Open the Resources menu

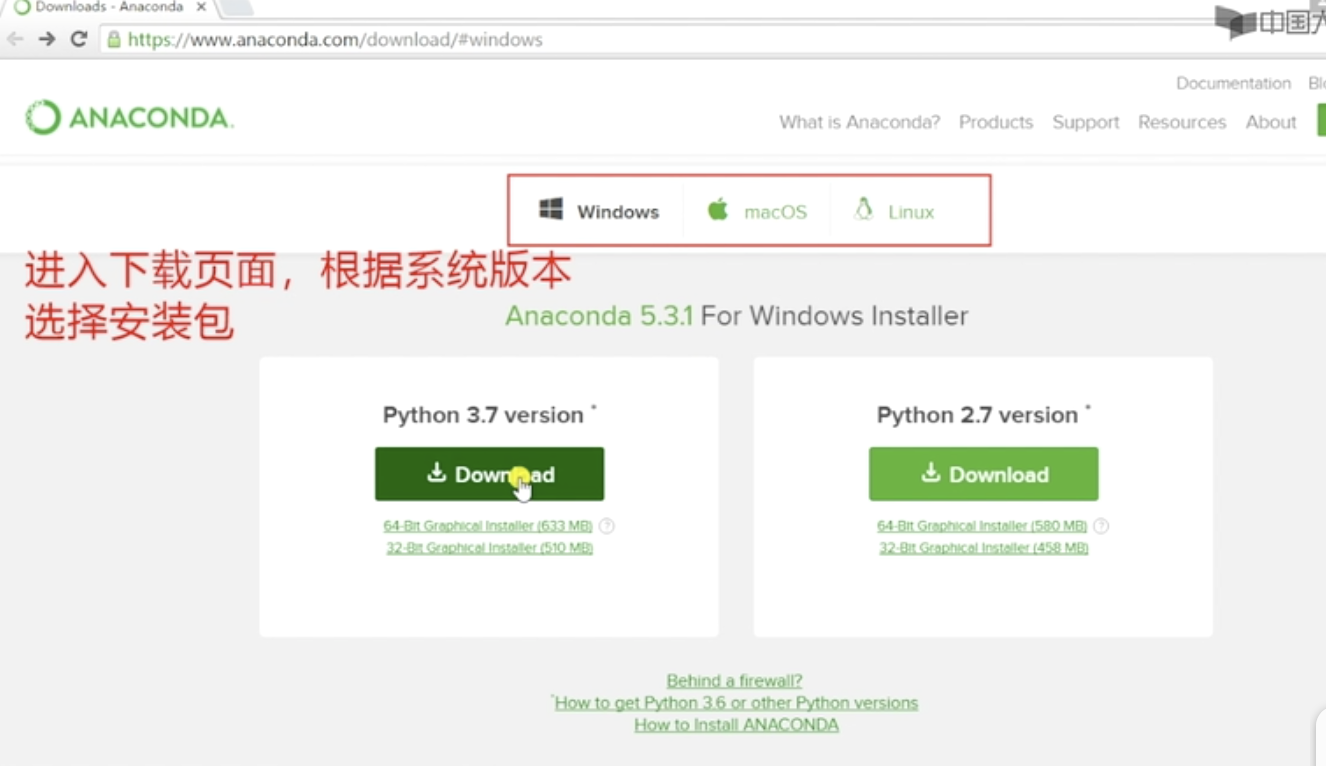coord(1182,122)
